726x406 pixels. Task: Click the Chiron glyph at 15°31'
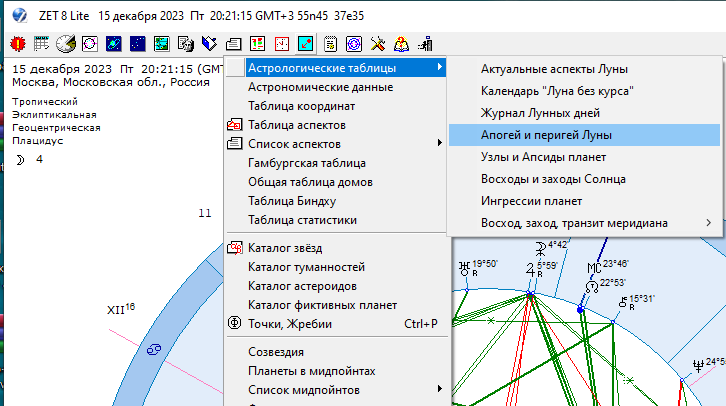point(623,303)
